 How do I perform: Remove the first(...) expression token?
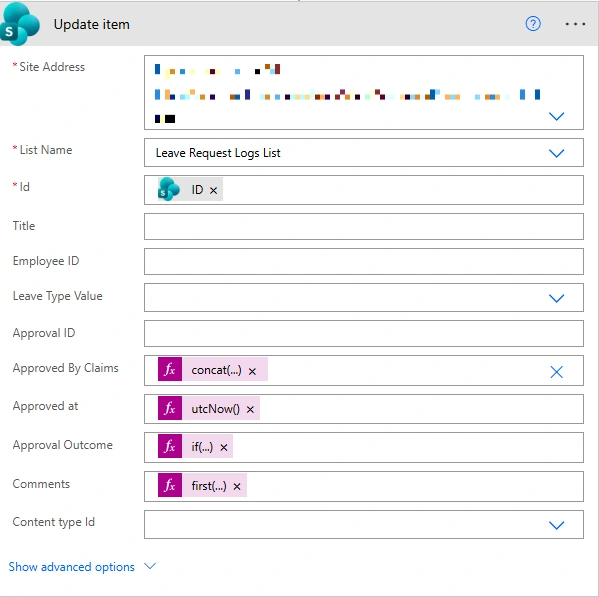point(237,486)
